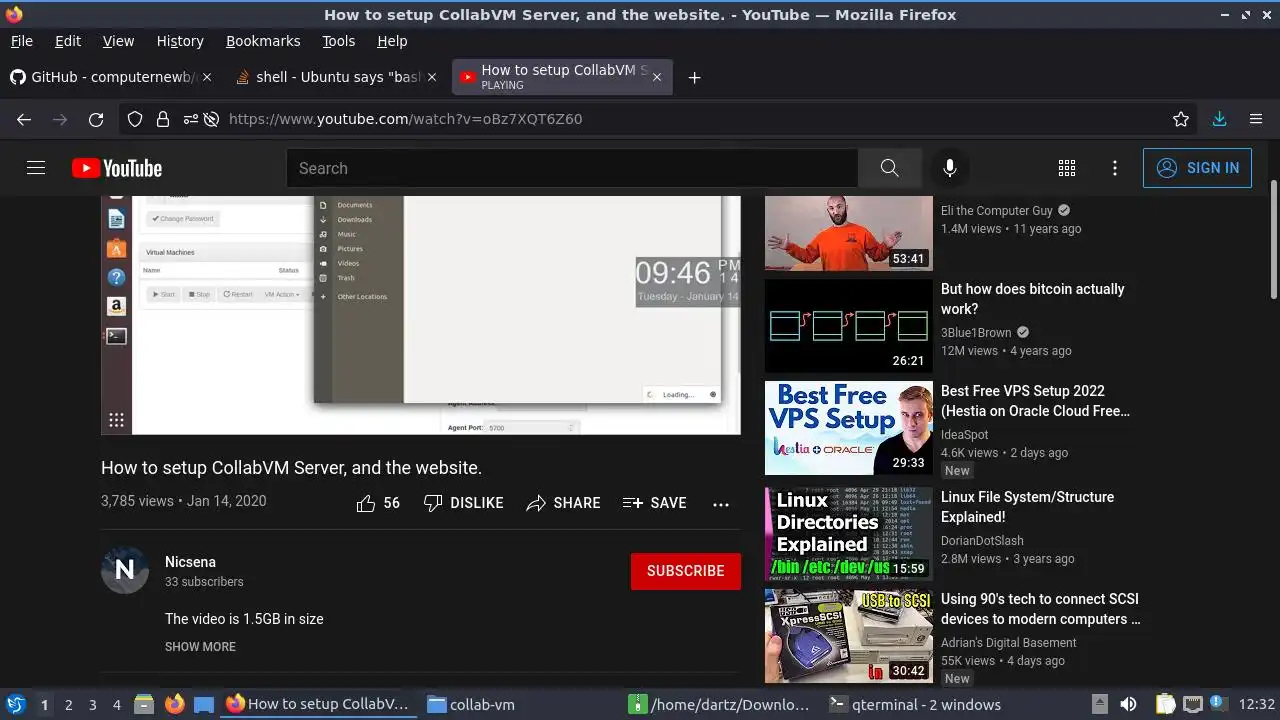
Task: Open Using 90's tech to connect SCSI title
Action: point(1040,609)
